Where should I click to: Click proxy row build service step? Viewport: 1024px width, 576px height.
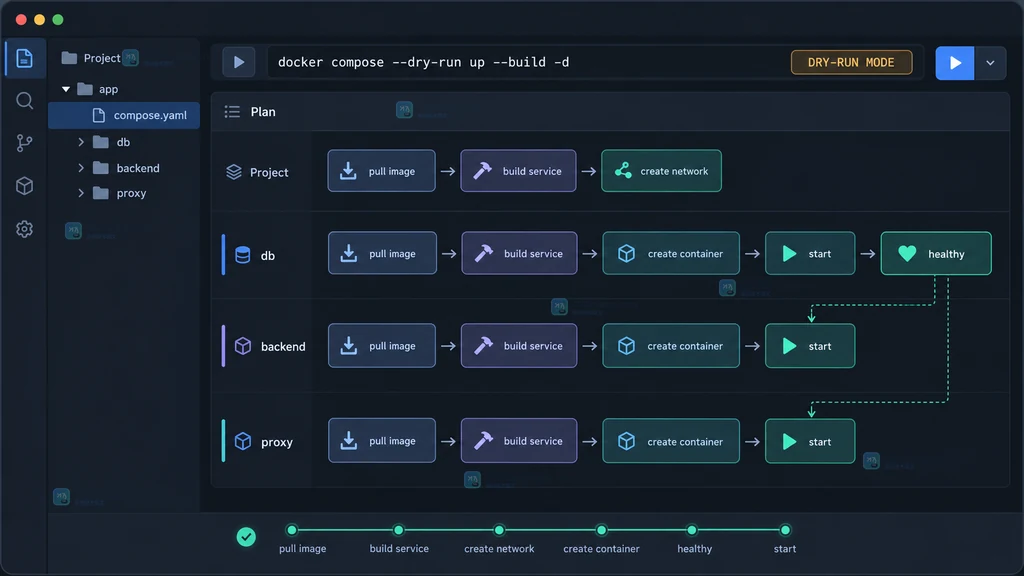pos(519,441)
